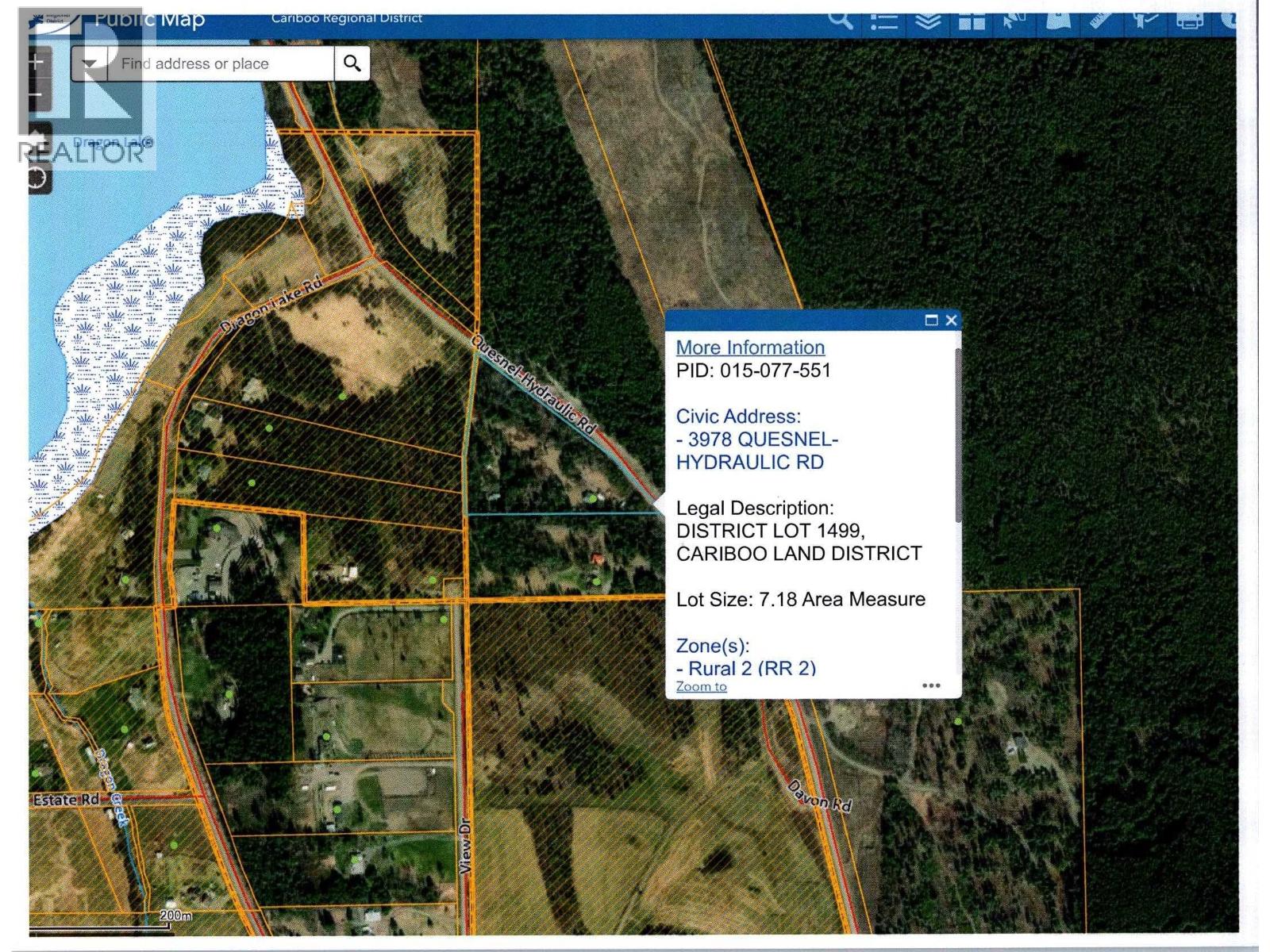Viewport: 1270px width, 952px height.
Task: Click the More Information link
Action: tap(749, 347)
